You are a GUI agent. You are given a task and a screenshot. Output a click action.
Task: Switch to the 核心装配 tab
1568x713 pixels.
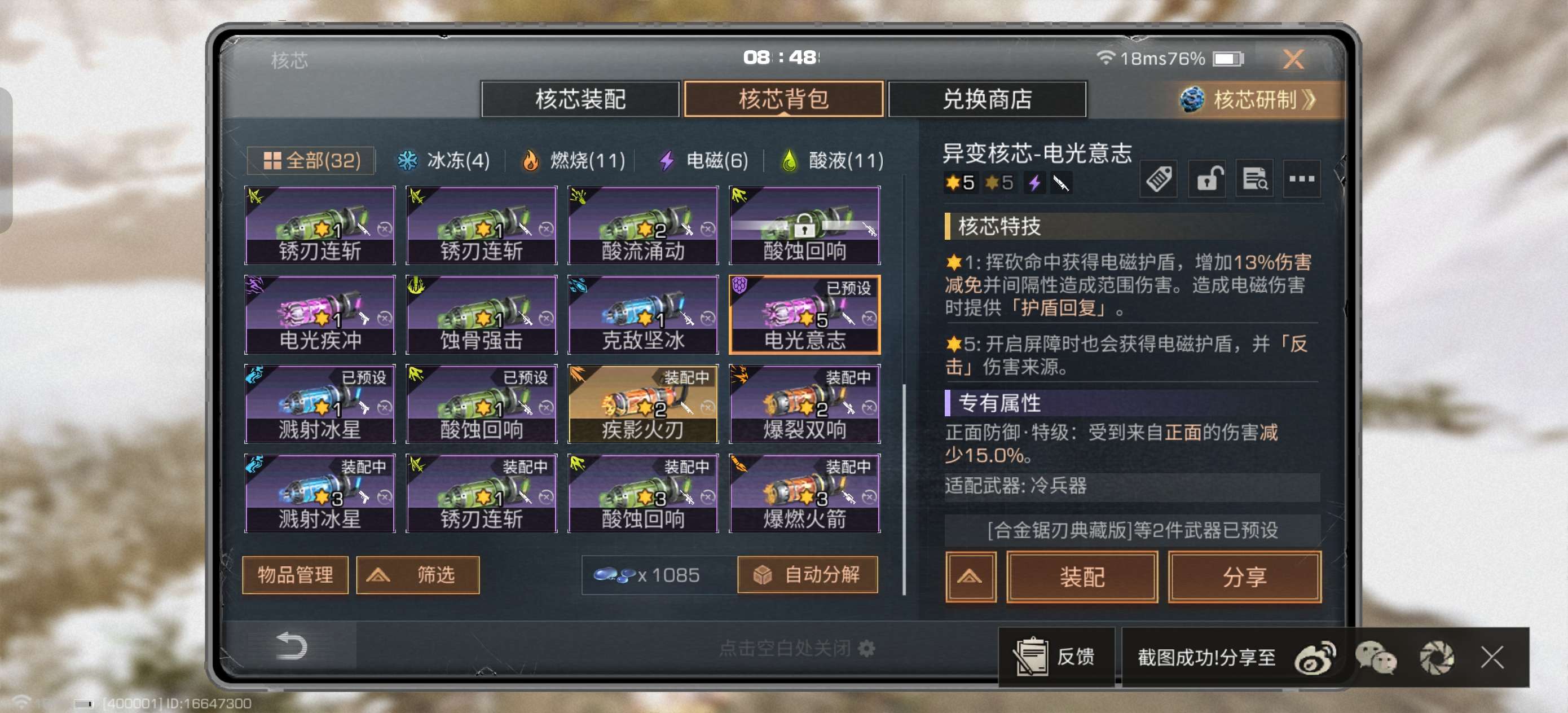tap(580, 99)
